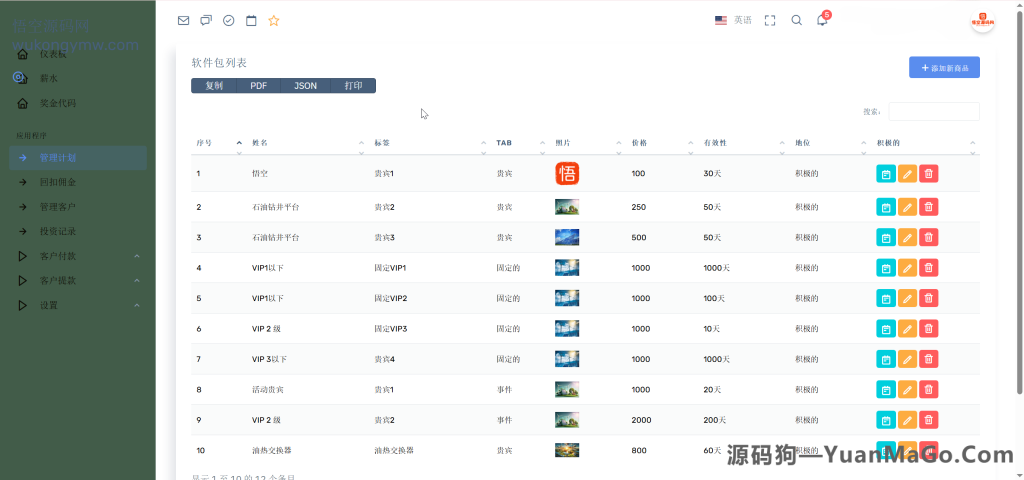This screenshot has width=1024, height=480.
Task: Click the 打印 print button
Action: pyautogui.click(x=353, y=86)
